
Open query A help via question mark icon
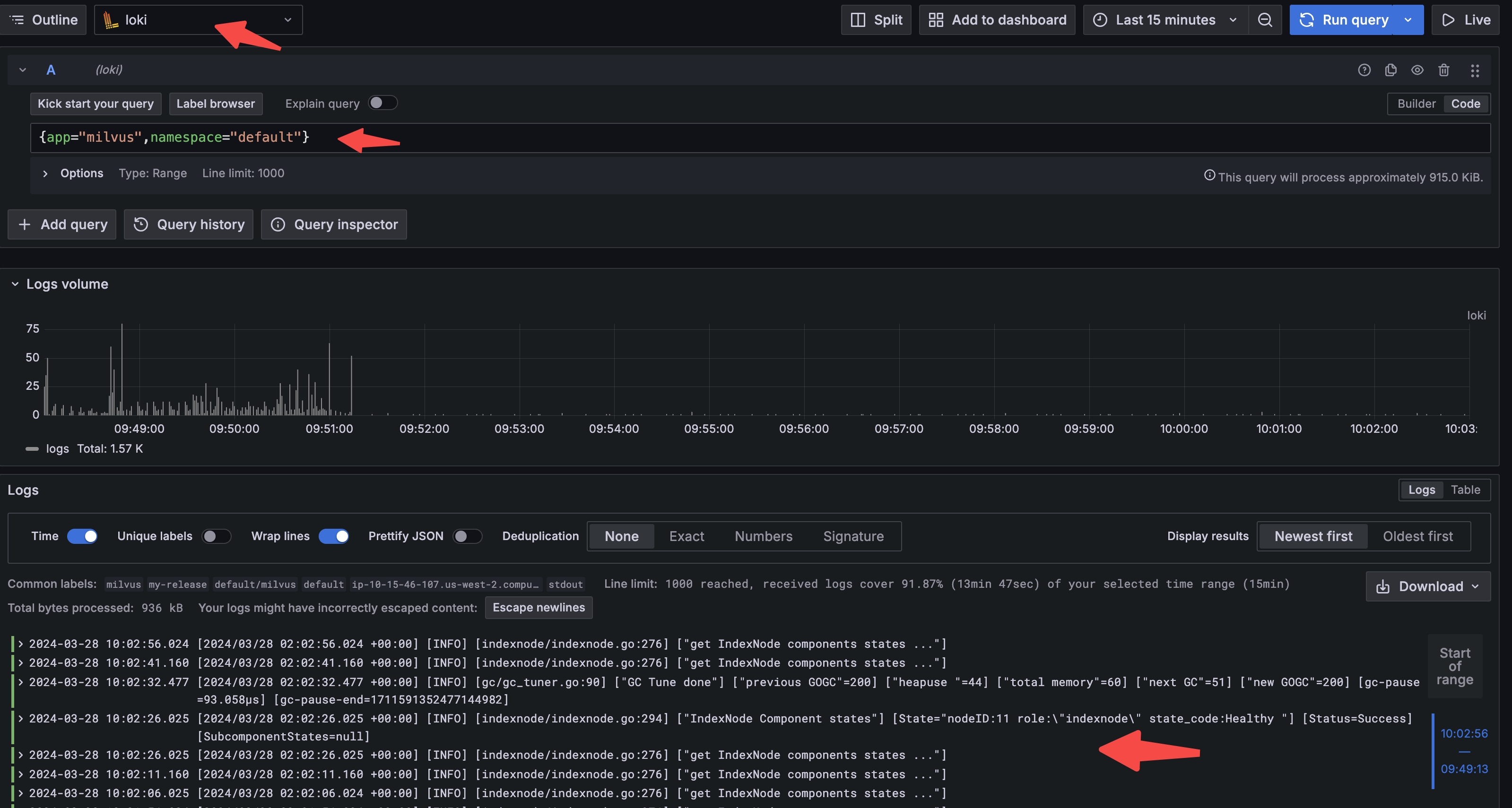tap(1364, 70)
